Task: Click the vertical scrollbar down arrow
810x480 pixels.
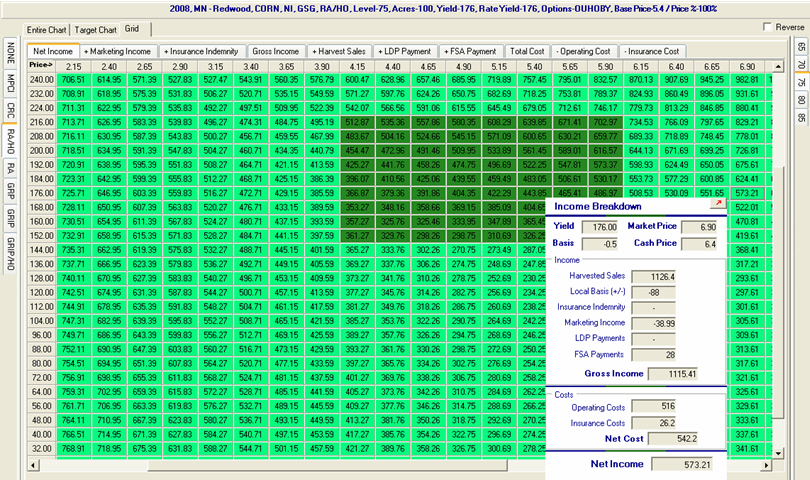Action: [778, 453]
